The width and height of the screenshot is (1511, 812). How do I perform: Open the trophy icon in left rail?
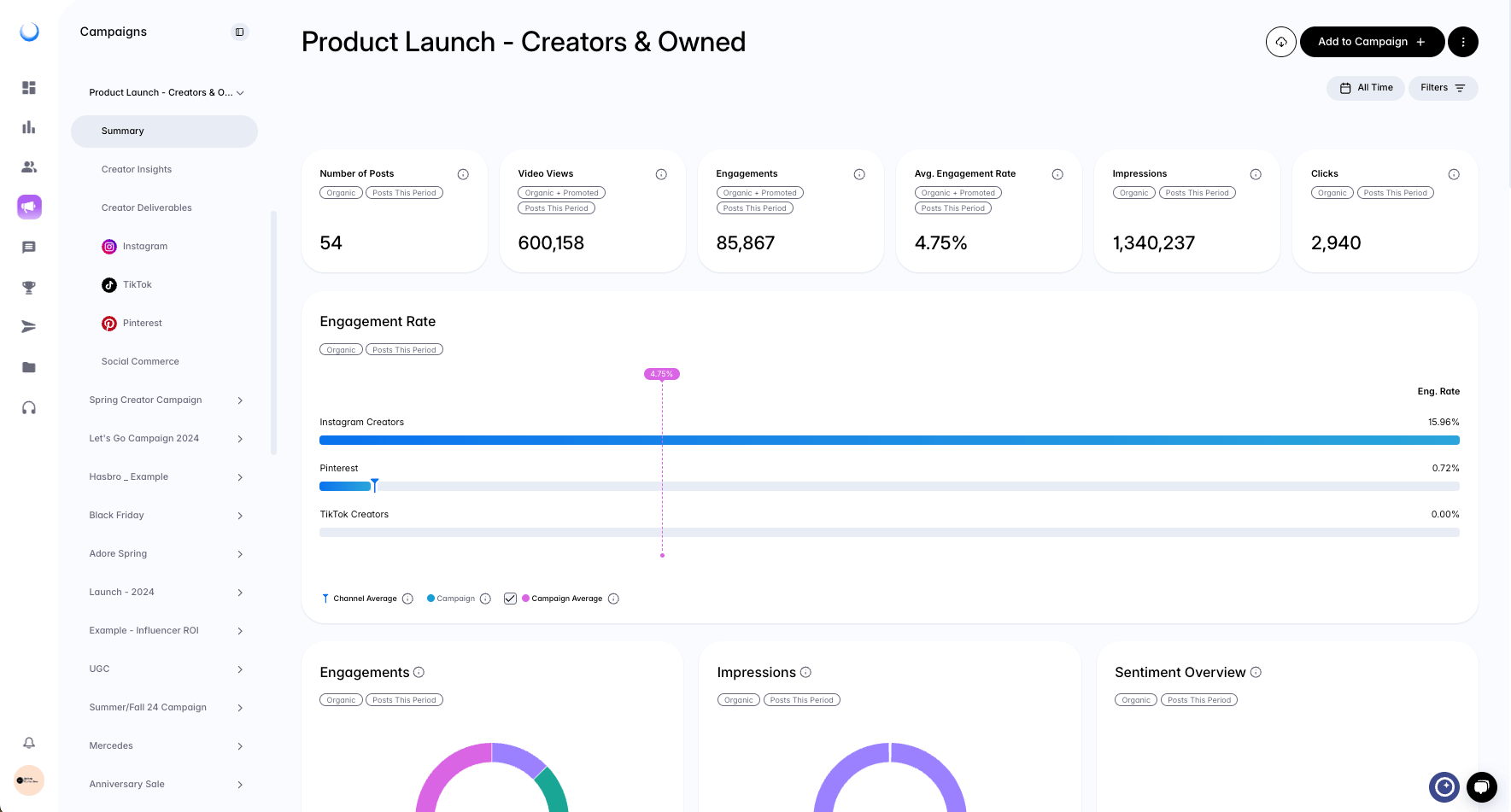click(29, 288)
